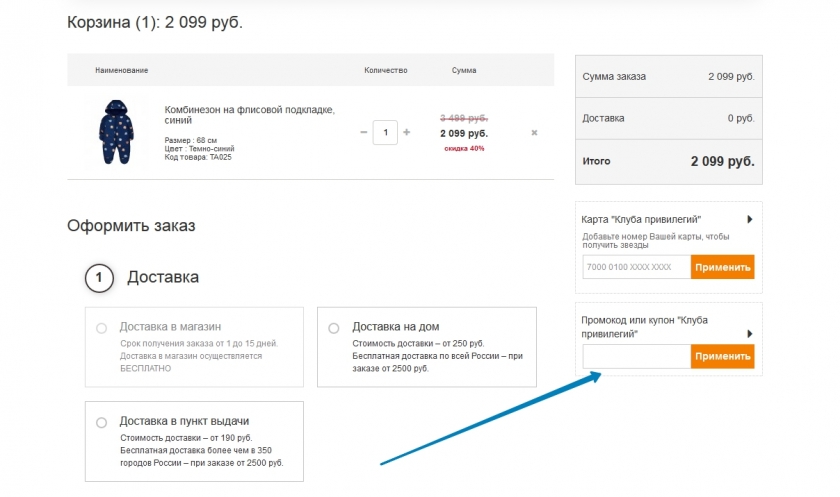This screenshot has height=497, width=840.
Task: Click the Количество column header
Action: coord(385,70)
